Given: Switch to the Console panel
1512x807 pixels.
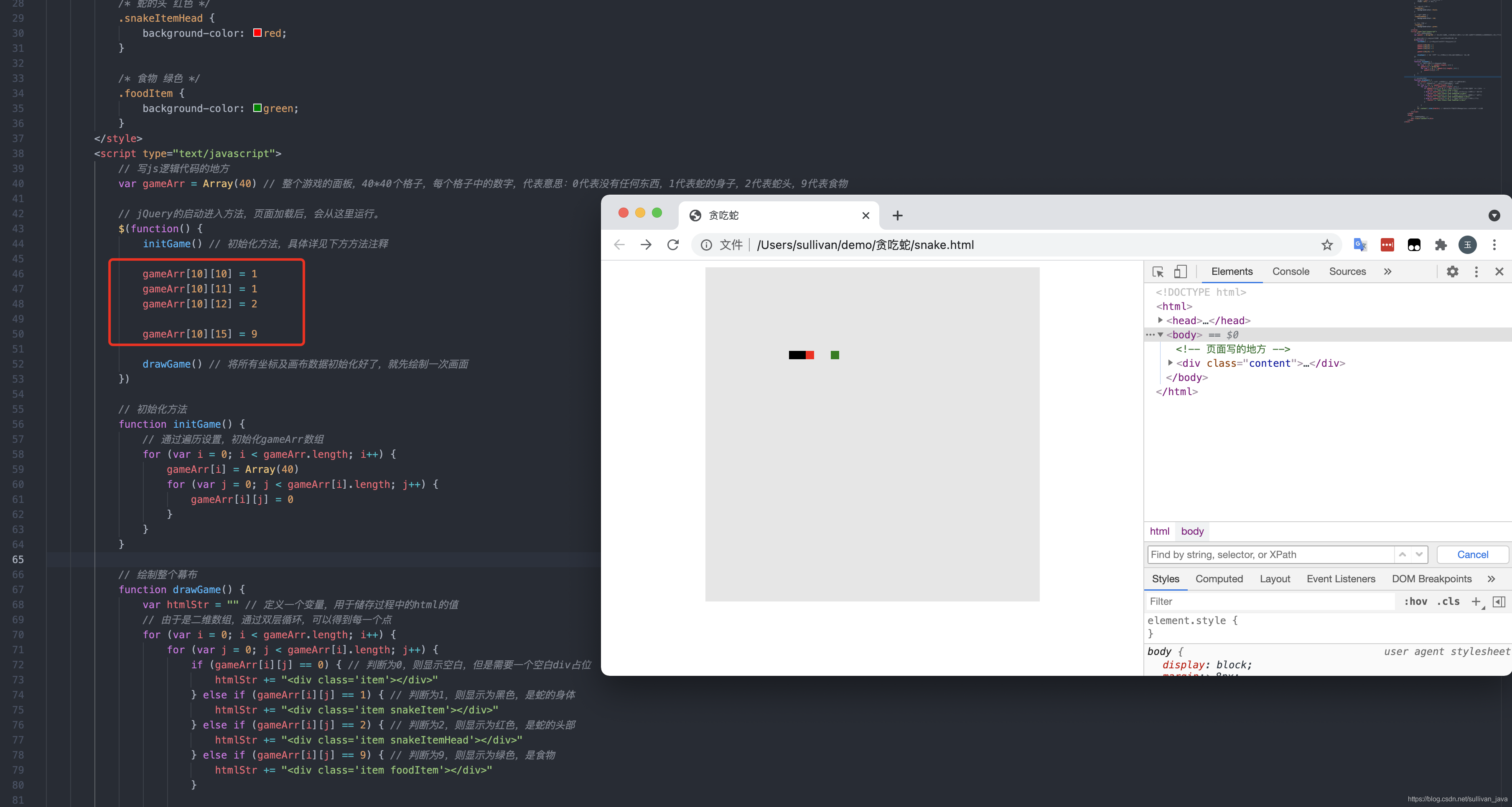Looking at the screenshot, I should [1291, 272].
